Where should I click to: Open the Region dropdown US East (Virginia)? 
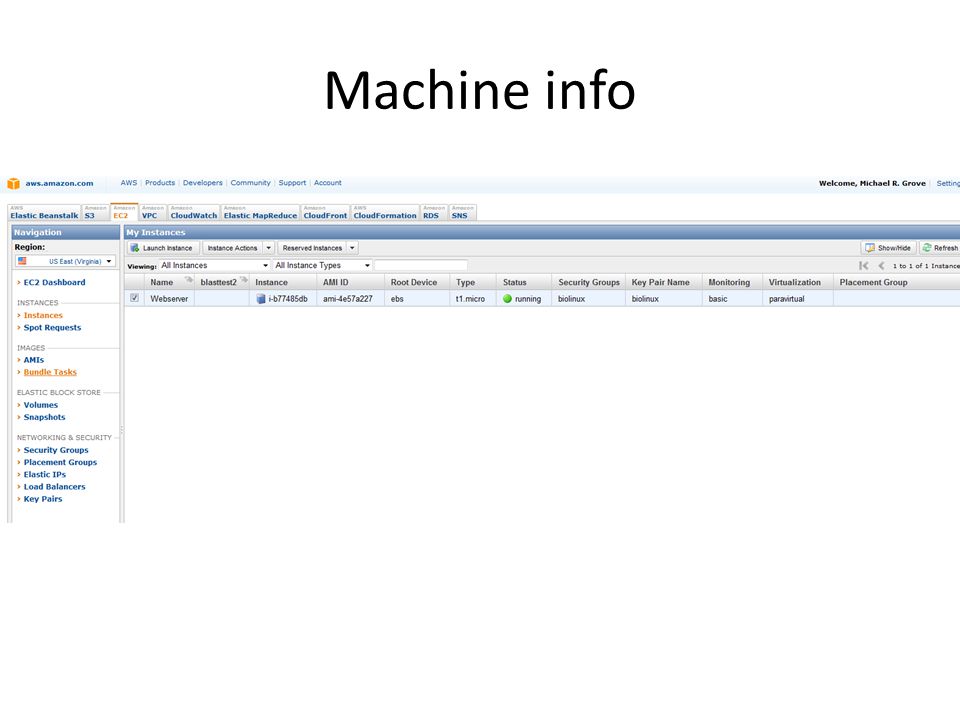(x=65, y=261)
